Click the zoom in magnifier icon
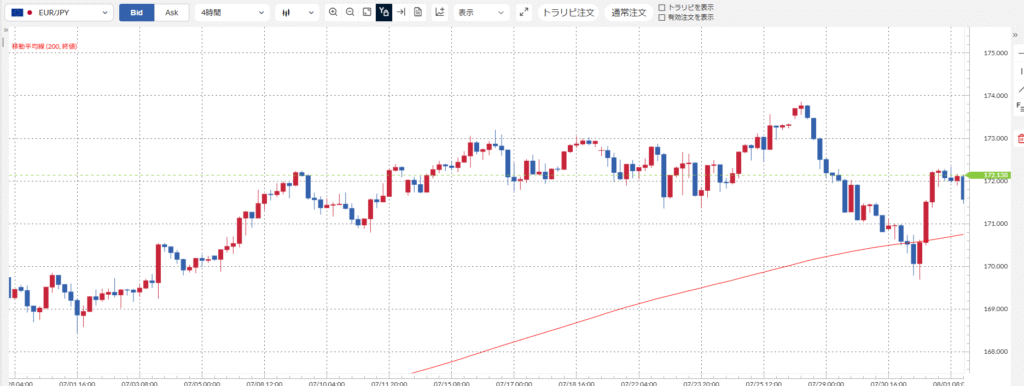 (333, 12)
